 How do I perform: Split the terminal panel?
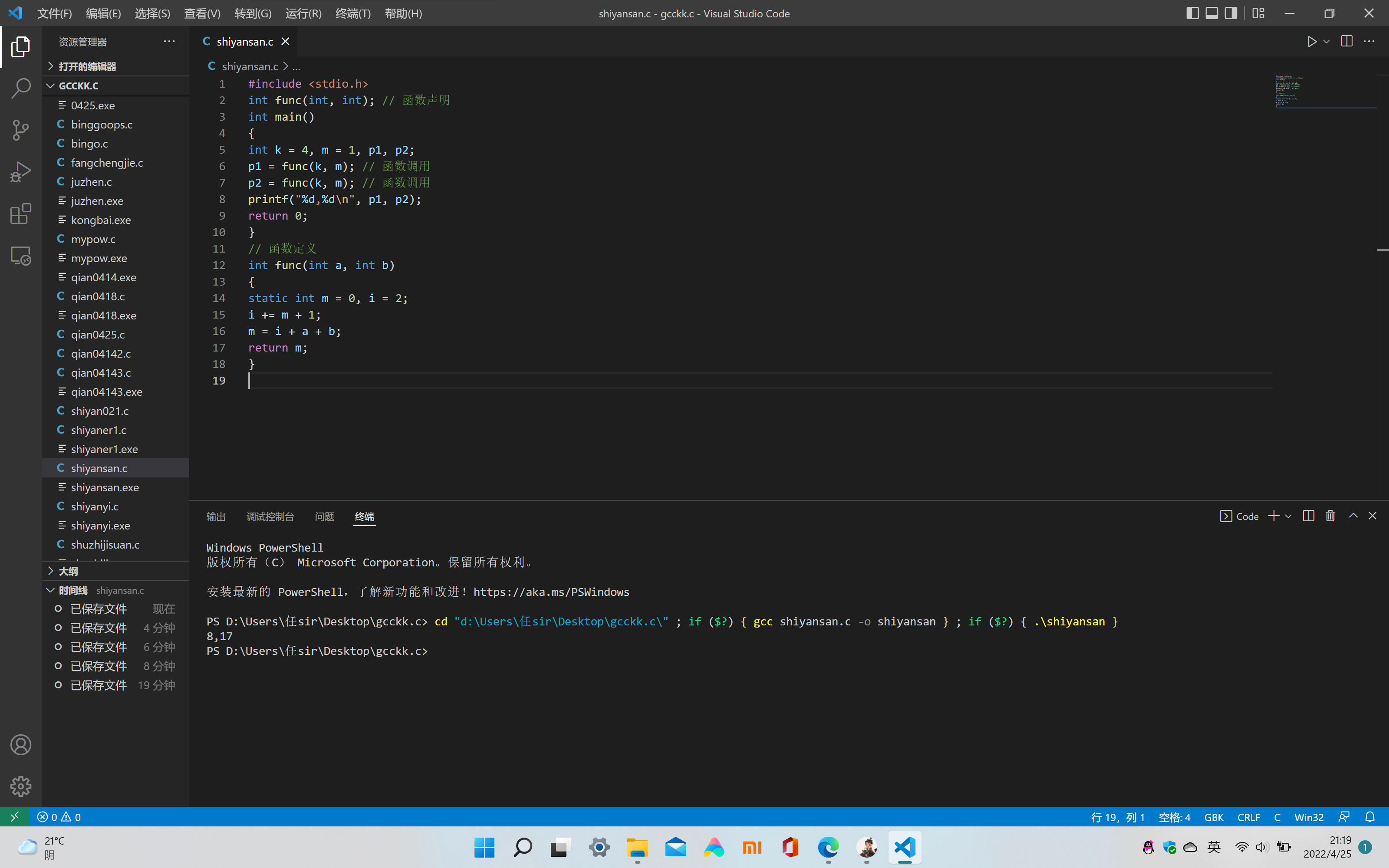1309,516
